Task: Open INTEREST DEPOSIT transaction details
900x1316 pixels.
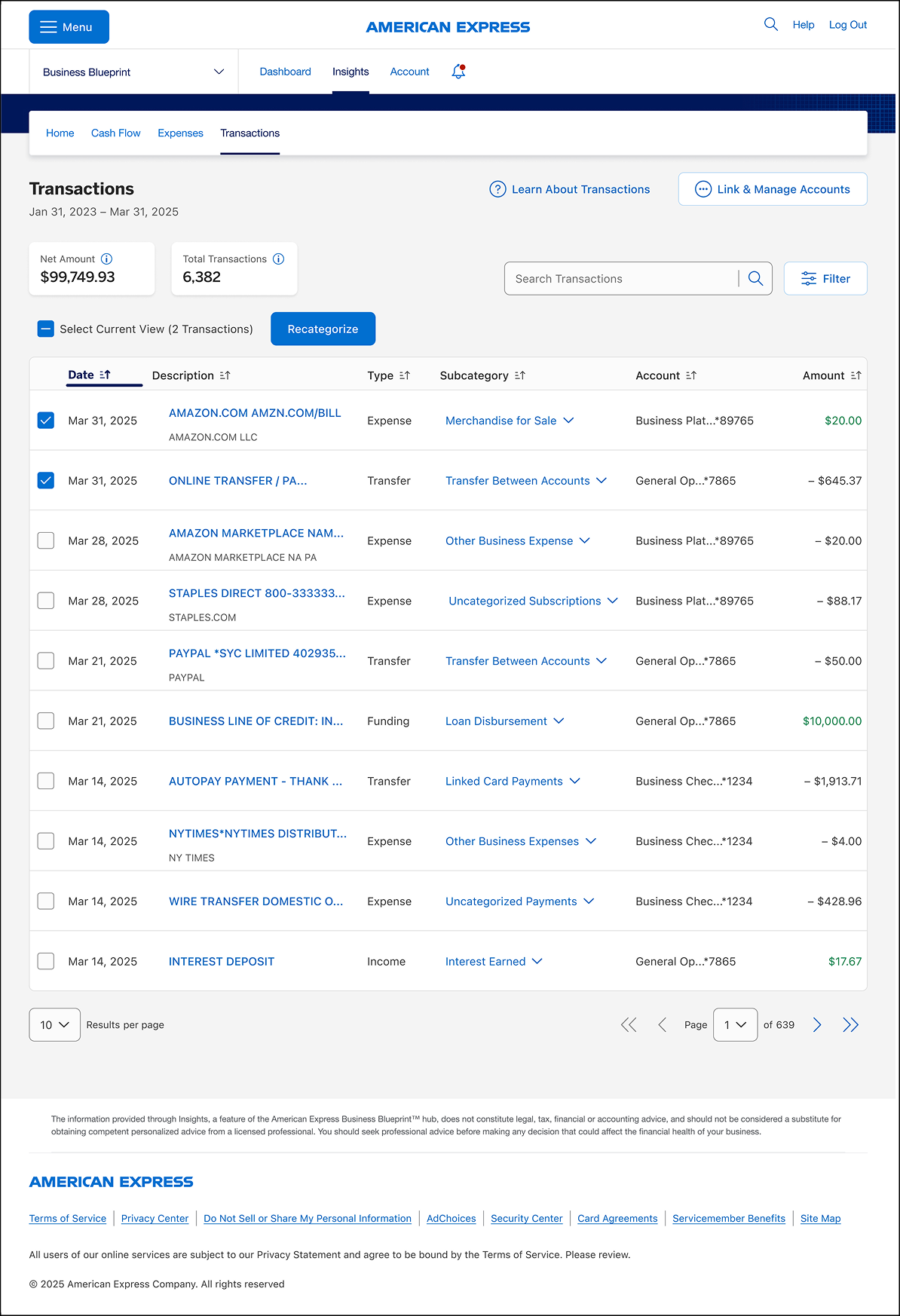Action: (222, 961)
